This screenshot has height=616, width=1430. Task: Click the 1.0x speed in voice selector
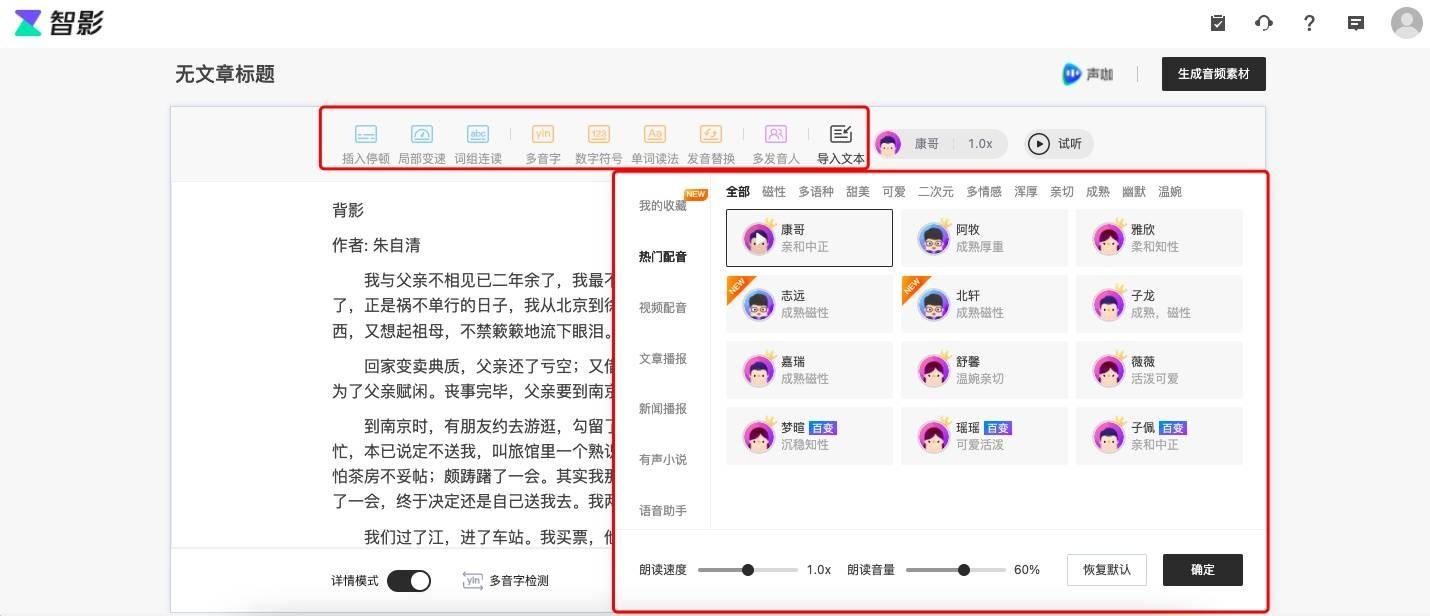pos(980,144)
